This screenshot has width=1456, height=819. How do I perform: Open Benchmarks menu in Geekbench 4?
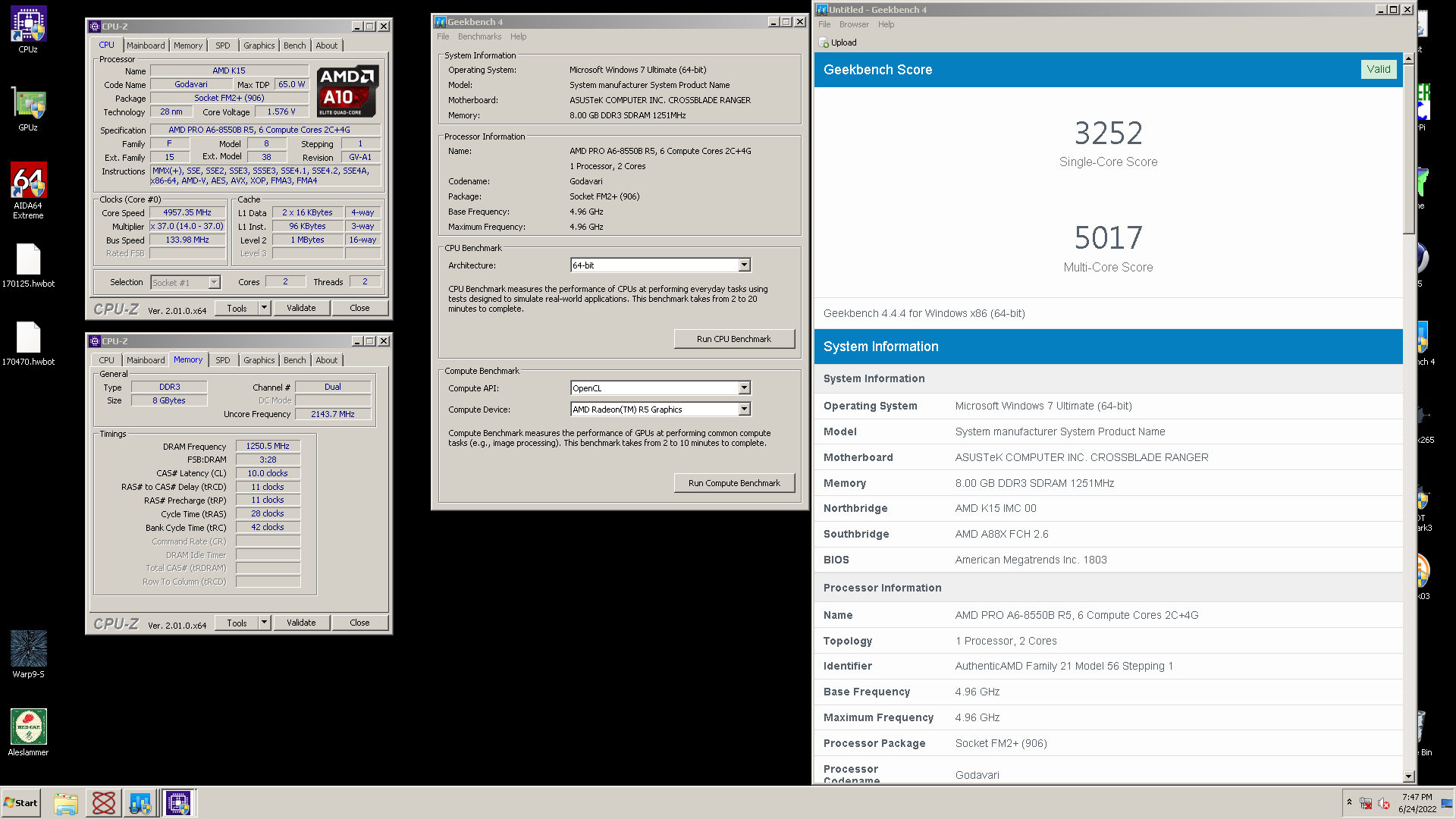point(479,36)
